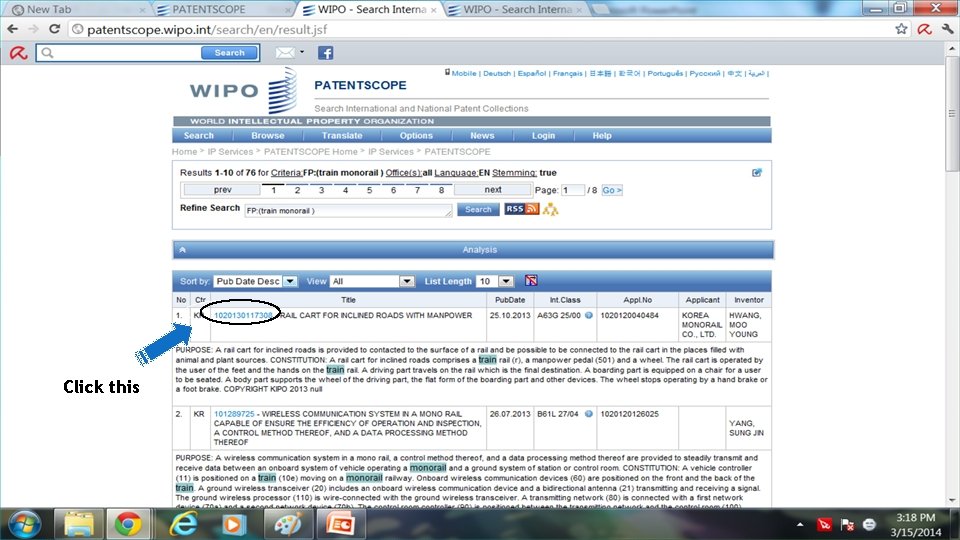The image size is (960, 540).
Task: Click the prev page button
Action: [222, 190]
